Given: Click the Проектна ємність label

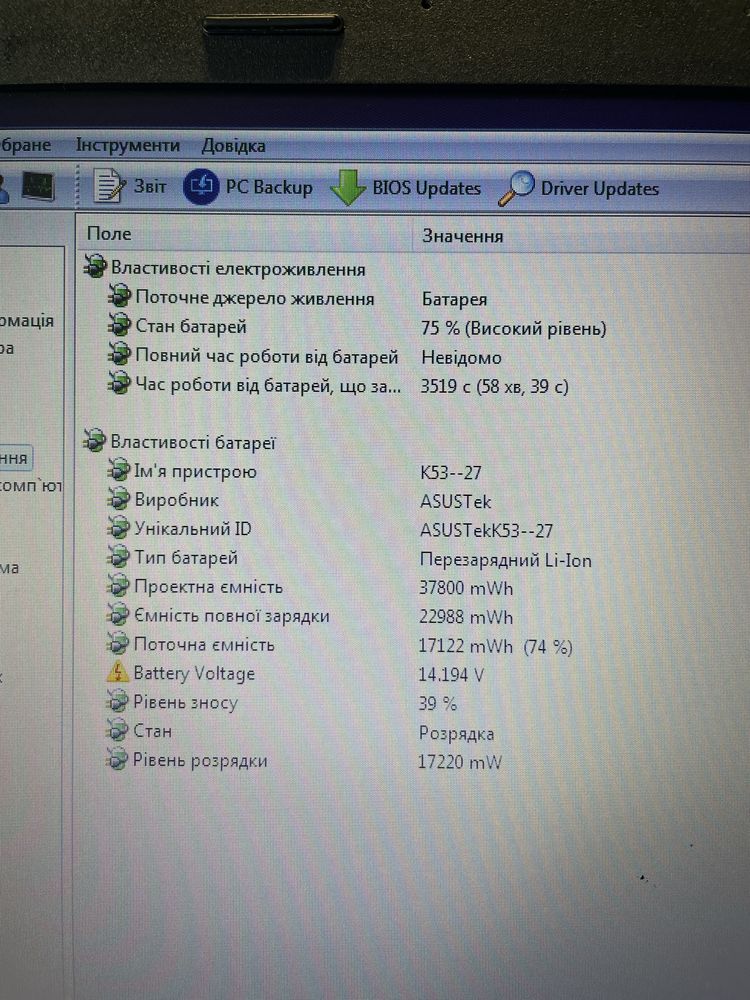Looking at the screenshot, I should [x=208, y=587].
